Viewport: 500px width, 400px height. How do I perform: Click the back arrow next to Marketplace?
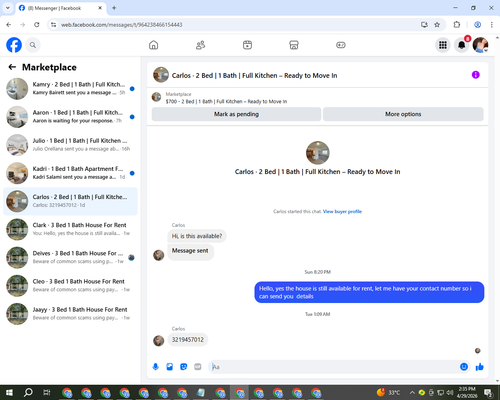pos(12,67)
